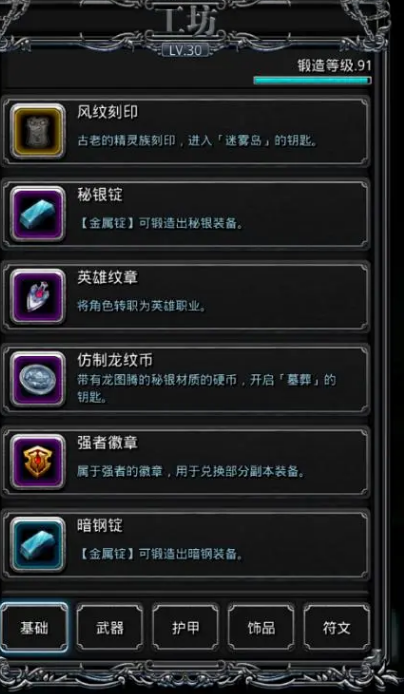404x694 pixels.
Task: Tap the 英雄纹章 crest icon
Action: click(38, 297)
